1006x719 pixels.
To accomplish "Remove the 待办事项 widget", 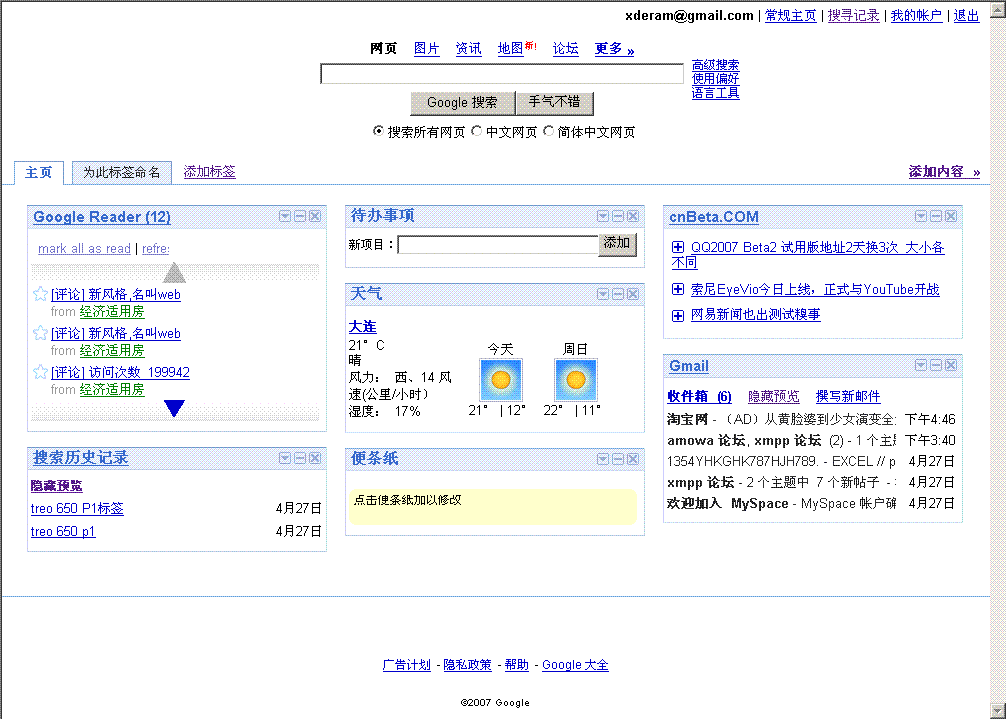I will coord(633,216).
